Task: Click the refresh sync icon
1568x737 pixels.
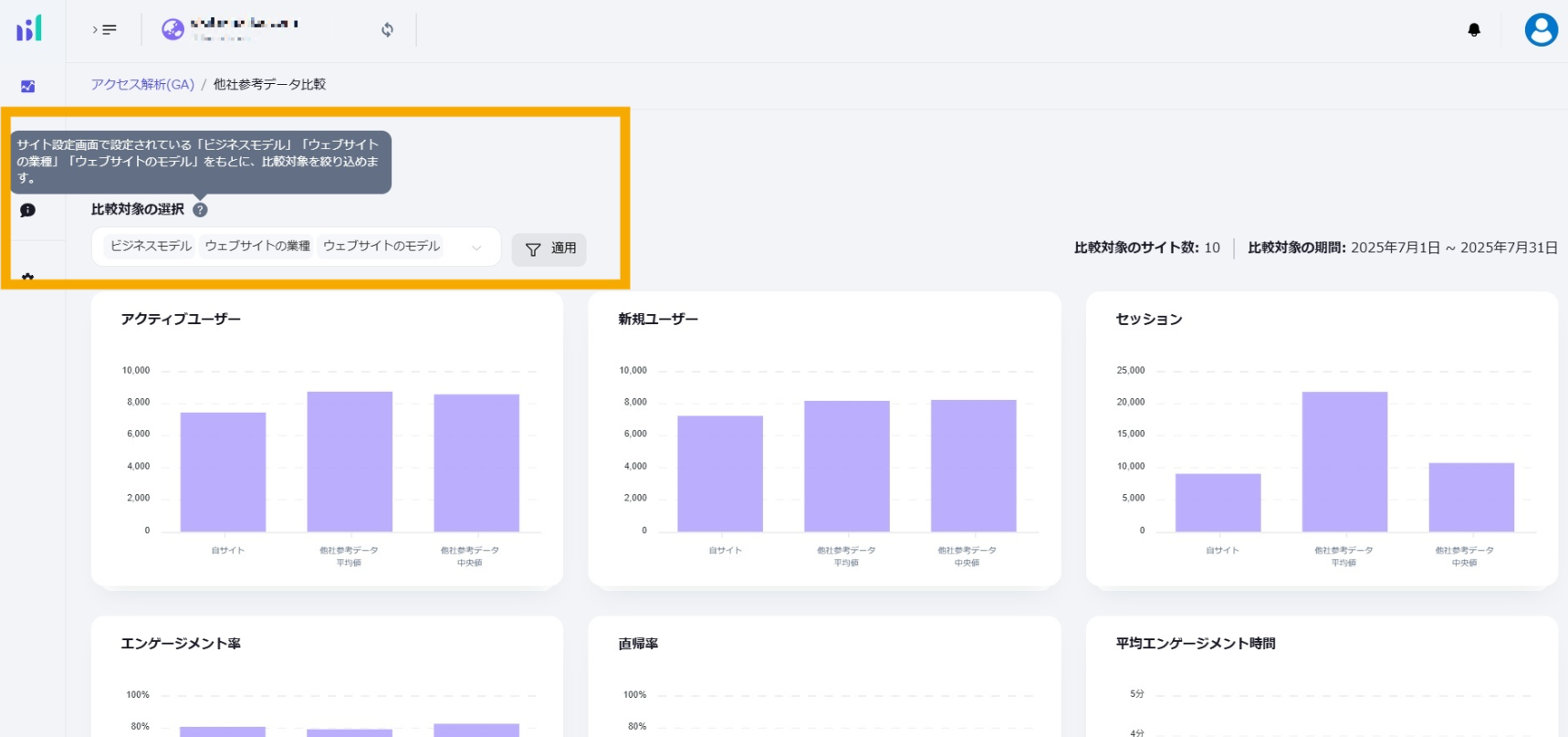Action: 388,30
